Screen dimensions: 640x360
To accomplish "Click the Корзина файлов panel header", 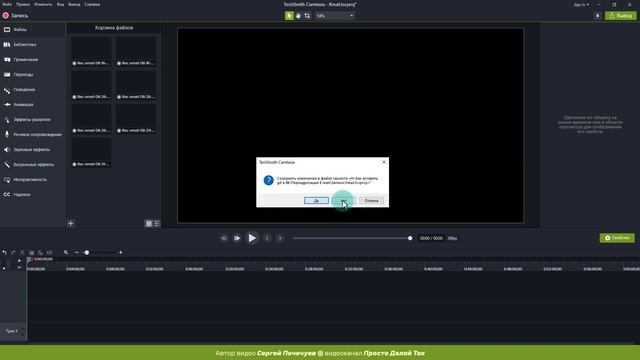I will click(114, 28).
